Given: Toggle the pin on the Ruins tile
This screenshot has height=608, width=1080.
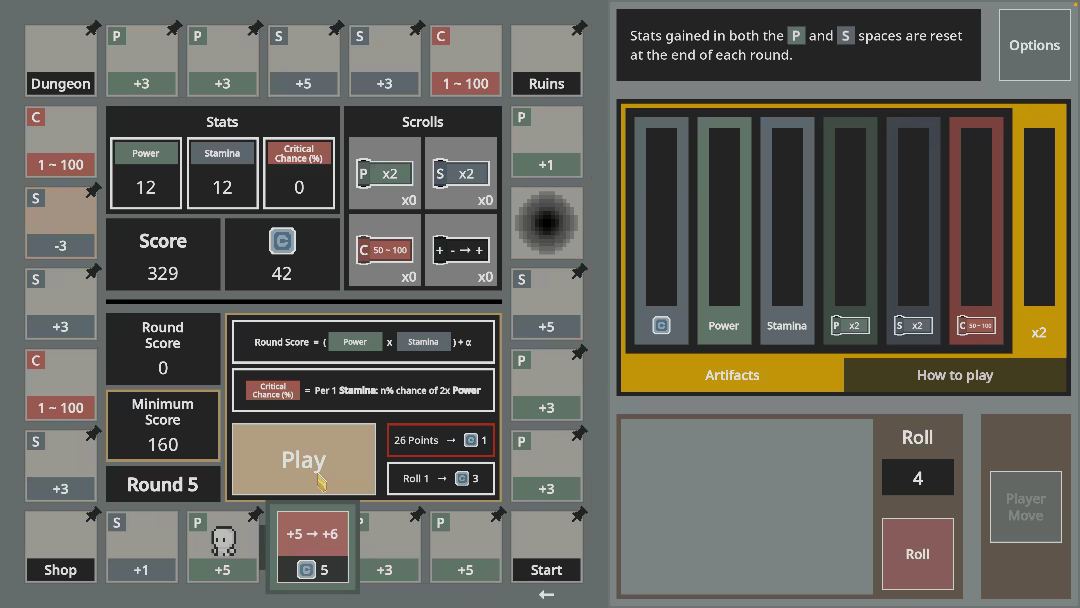Looking at the screenshot, I should tap(579, 28).
